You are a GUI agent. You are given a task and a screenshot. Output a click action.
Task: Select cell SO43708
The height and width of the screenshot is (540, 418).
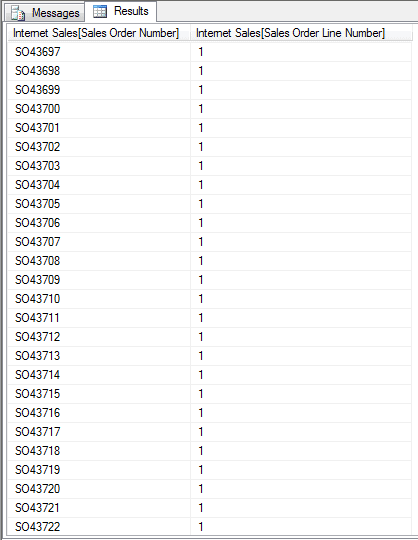(99, 261)
